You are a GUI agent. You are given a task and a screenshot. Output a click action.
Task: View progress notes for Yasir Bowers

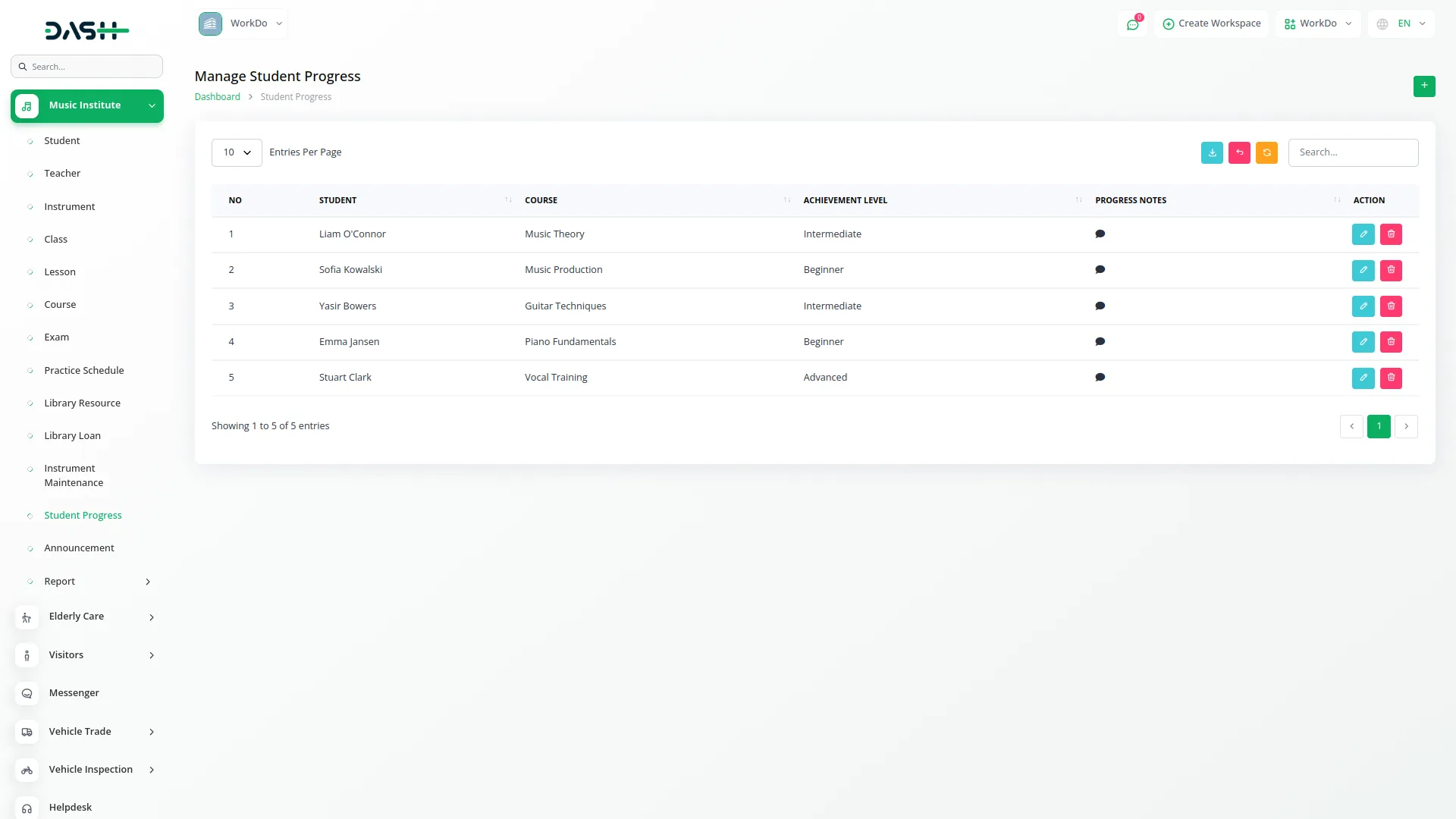pos(1100,306)
